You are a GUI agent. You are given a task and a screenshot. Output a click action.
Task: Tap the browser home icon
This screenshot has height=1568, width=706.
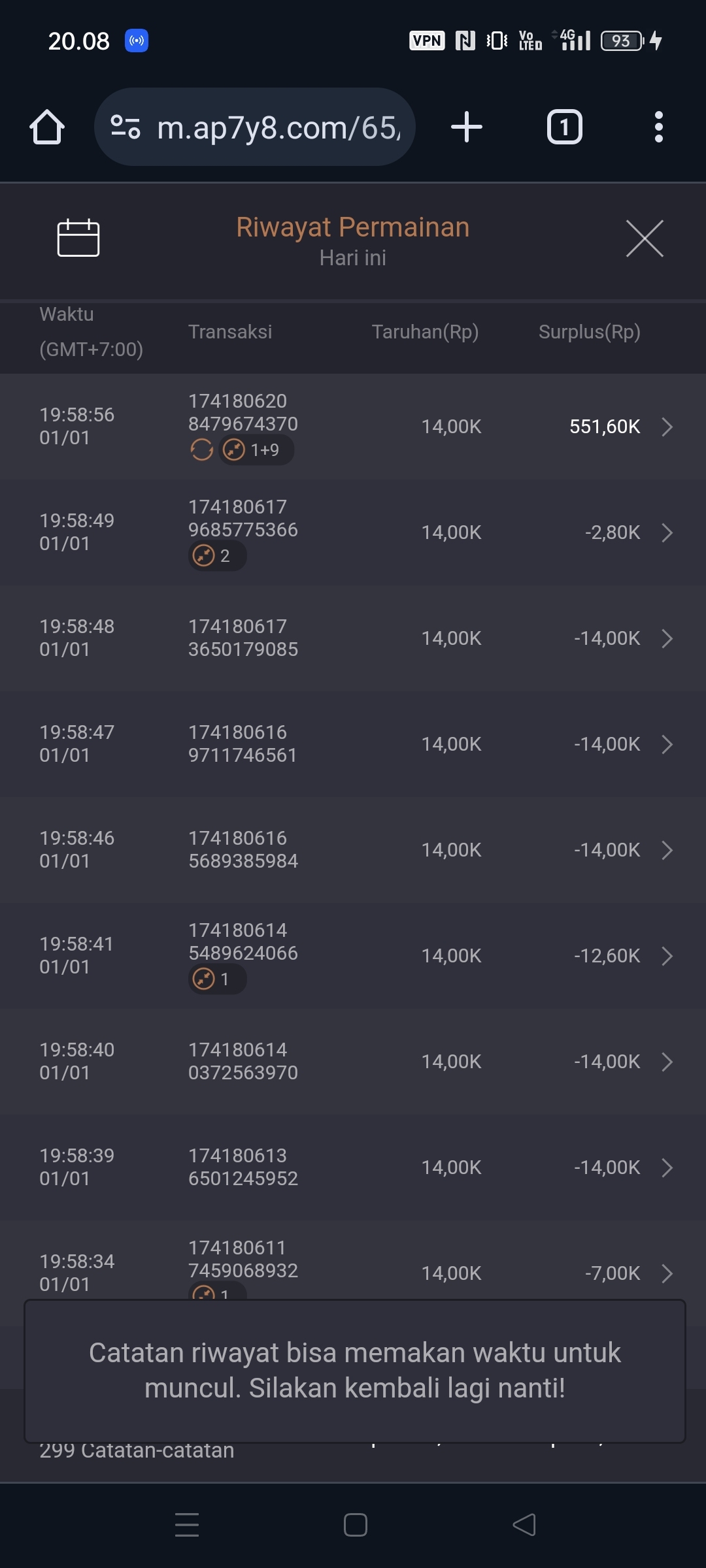pos(47,127)
